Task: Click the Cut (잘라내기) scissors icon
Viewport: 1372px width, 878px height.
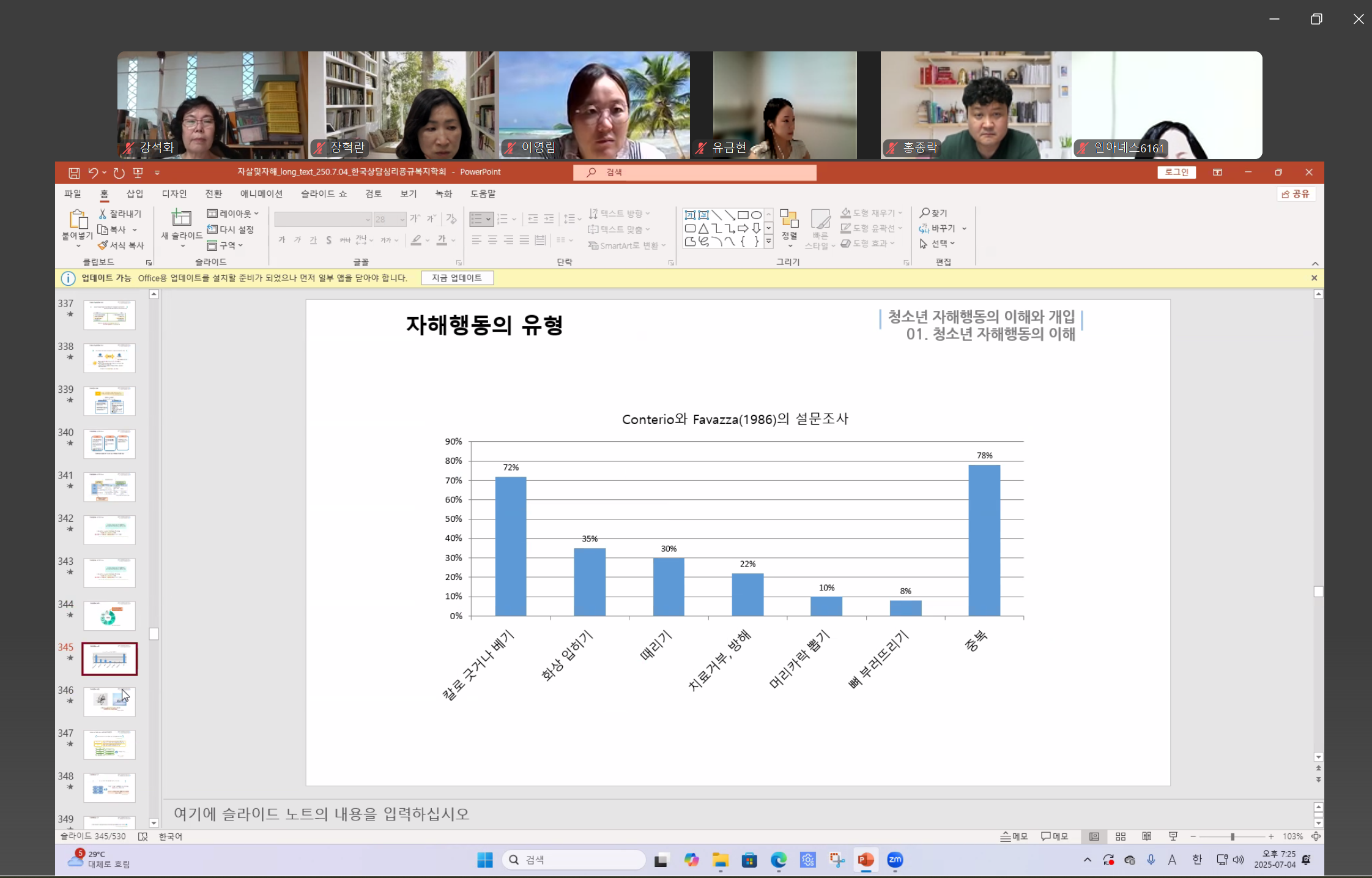Action: click(103, 214)
